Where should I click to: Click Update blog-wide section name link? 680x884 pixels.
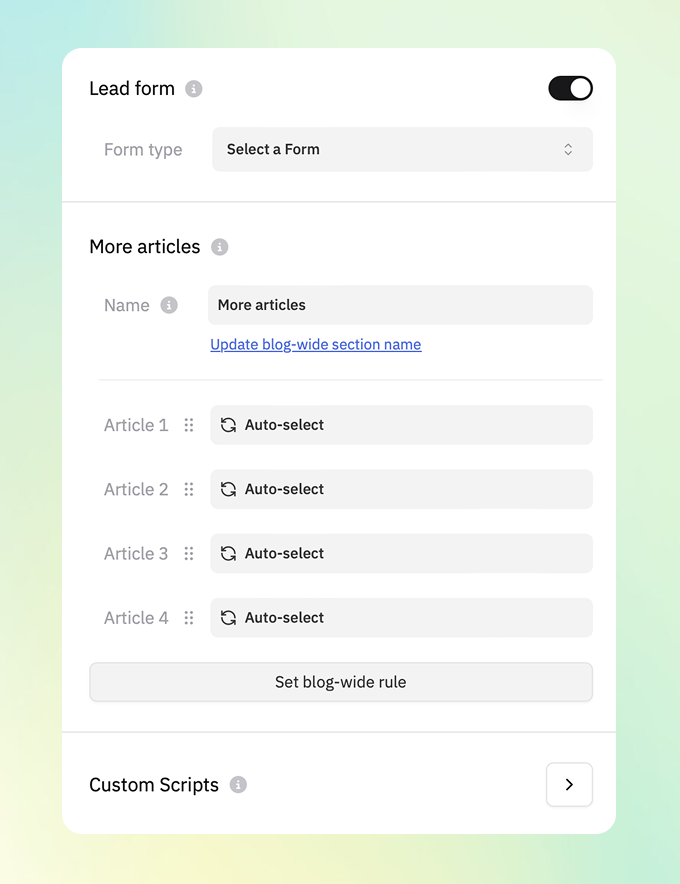[315, 345]
